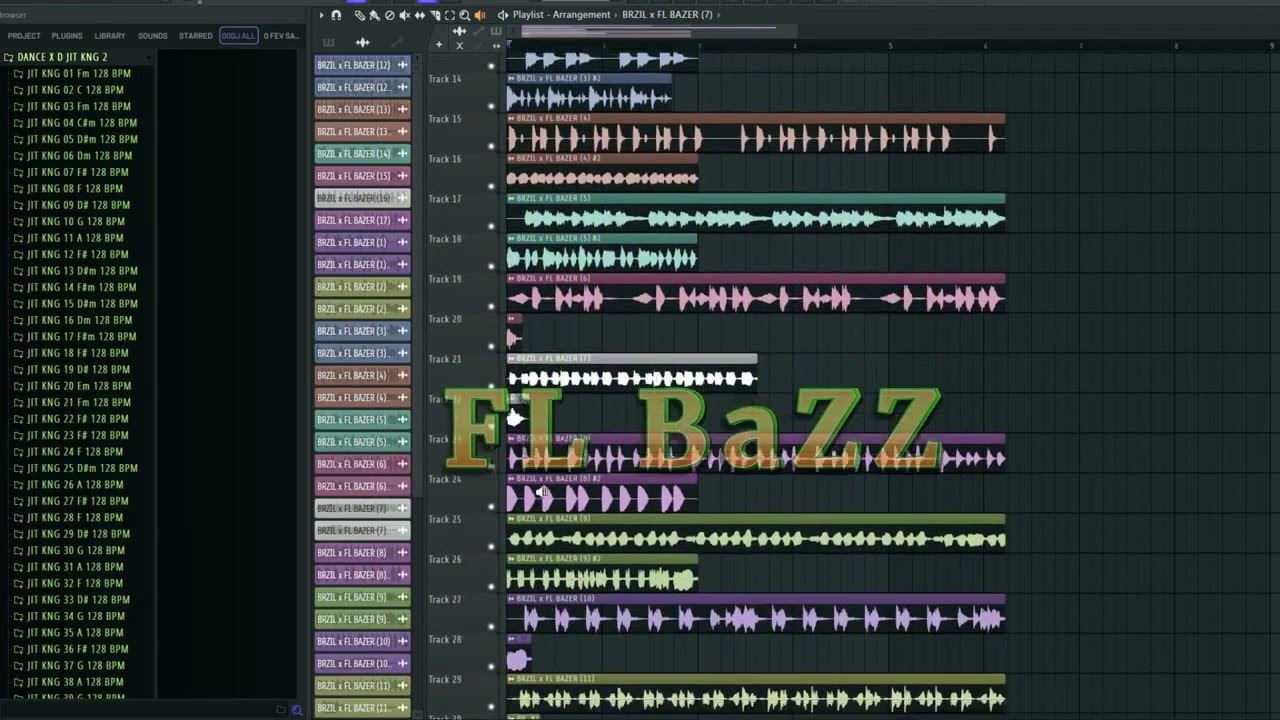This screenshot has width=1280, height=720.
Task: Open clip menu of BRZIL x FL BAZER (9) on Track 25
Action: point(511,518)
